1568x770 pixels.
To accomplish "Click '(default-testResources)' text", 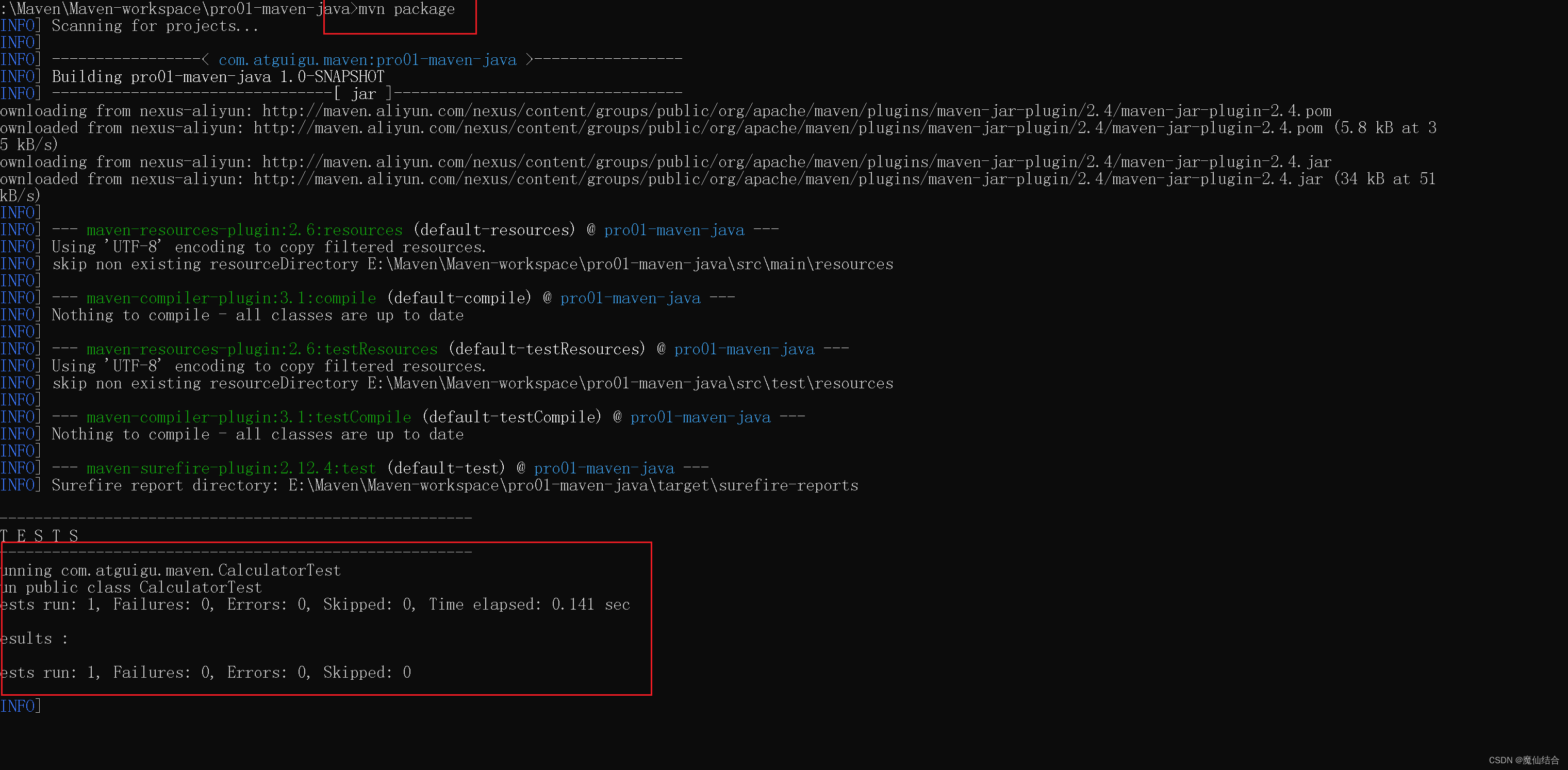I will (x=547, y=350).
